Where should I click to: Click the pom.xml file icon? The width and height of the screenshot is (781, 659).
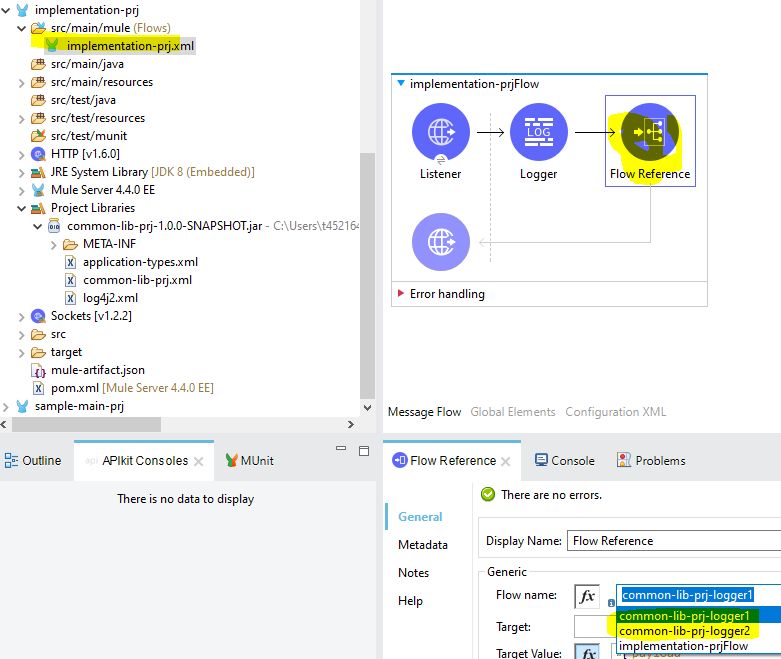click(x=38, y=388)
